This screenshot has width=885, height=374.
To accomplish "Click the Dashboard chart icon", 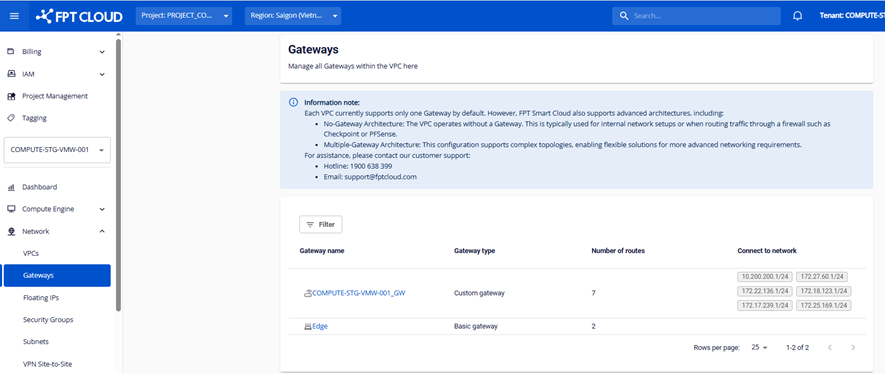I will pos(11,187).
